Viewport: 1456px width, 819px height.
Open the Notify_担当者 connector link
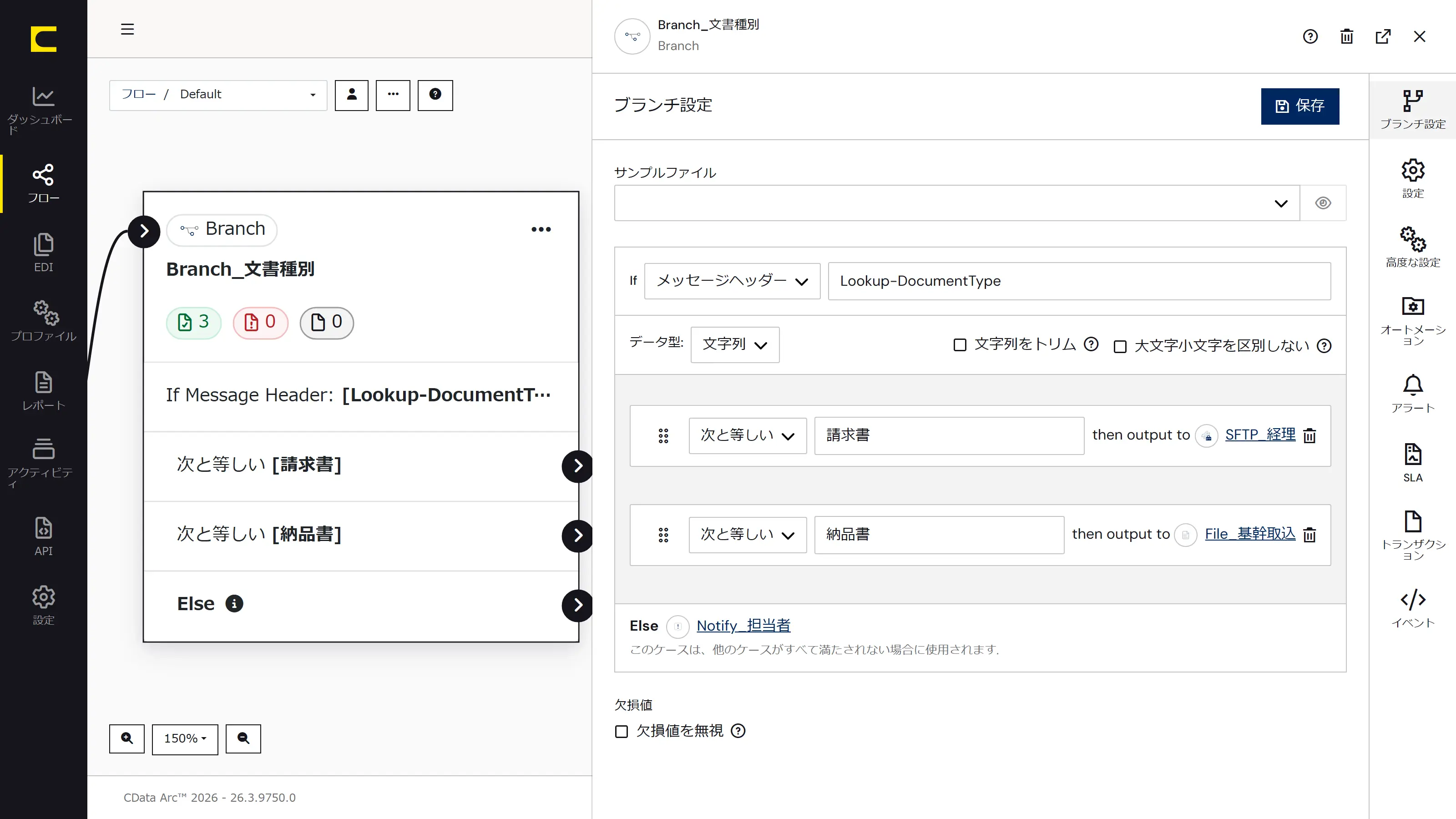pyautogui.click(x=743, y=625)
